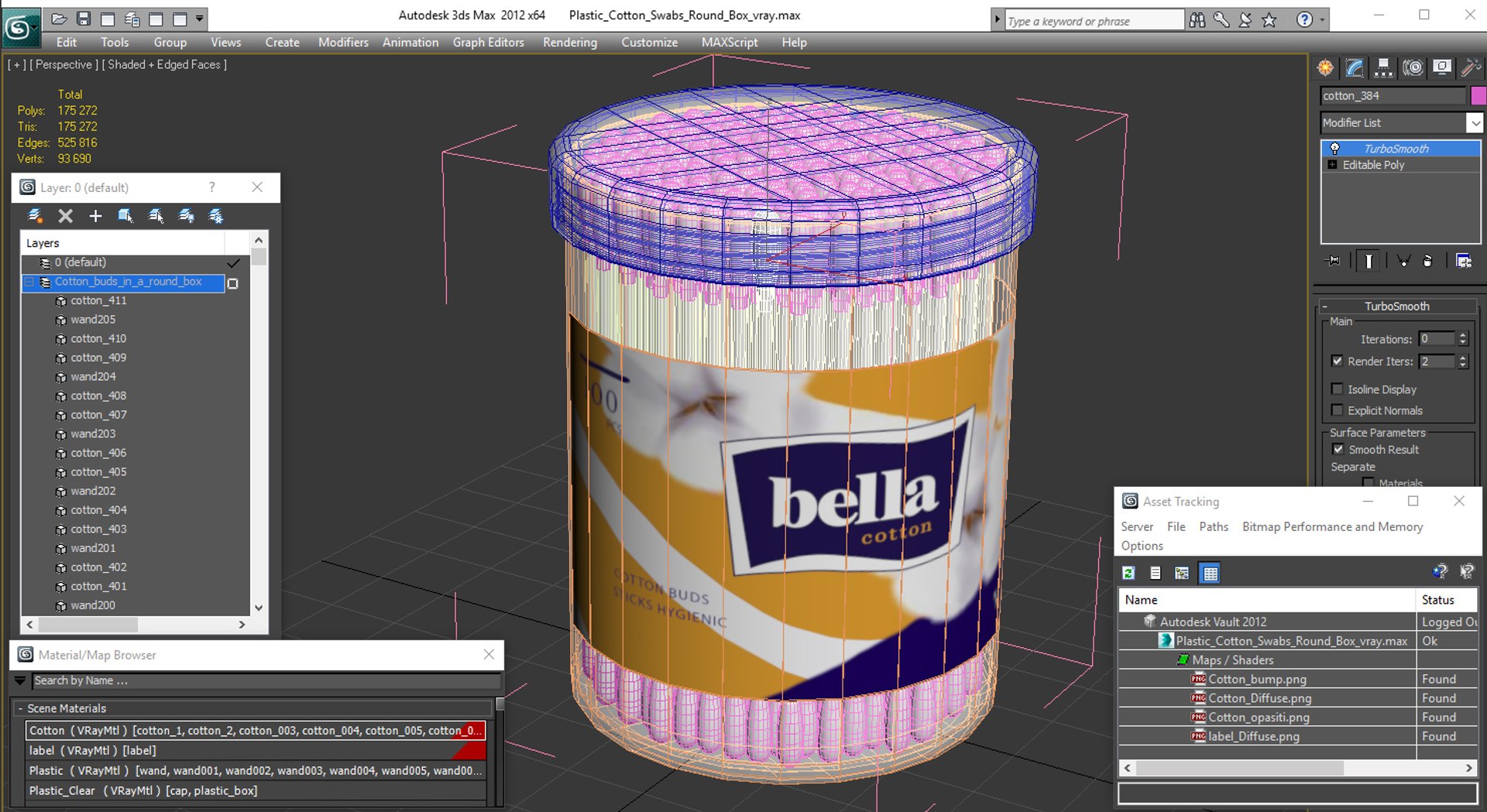Open Paths menu in Asset Tracking
Viewport: 1487px width, 812px height.
(1214, 526)
